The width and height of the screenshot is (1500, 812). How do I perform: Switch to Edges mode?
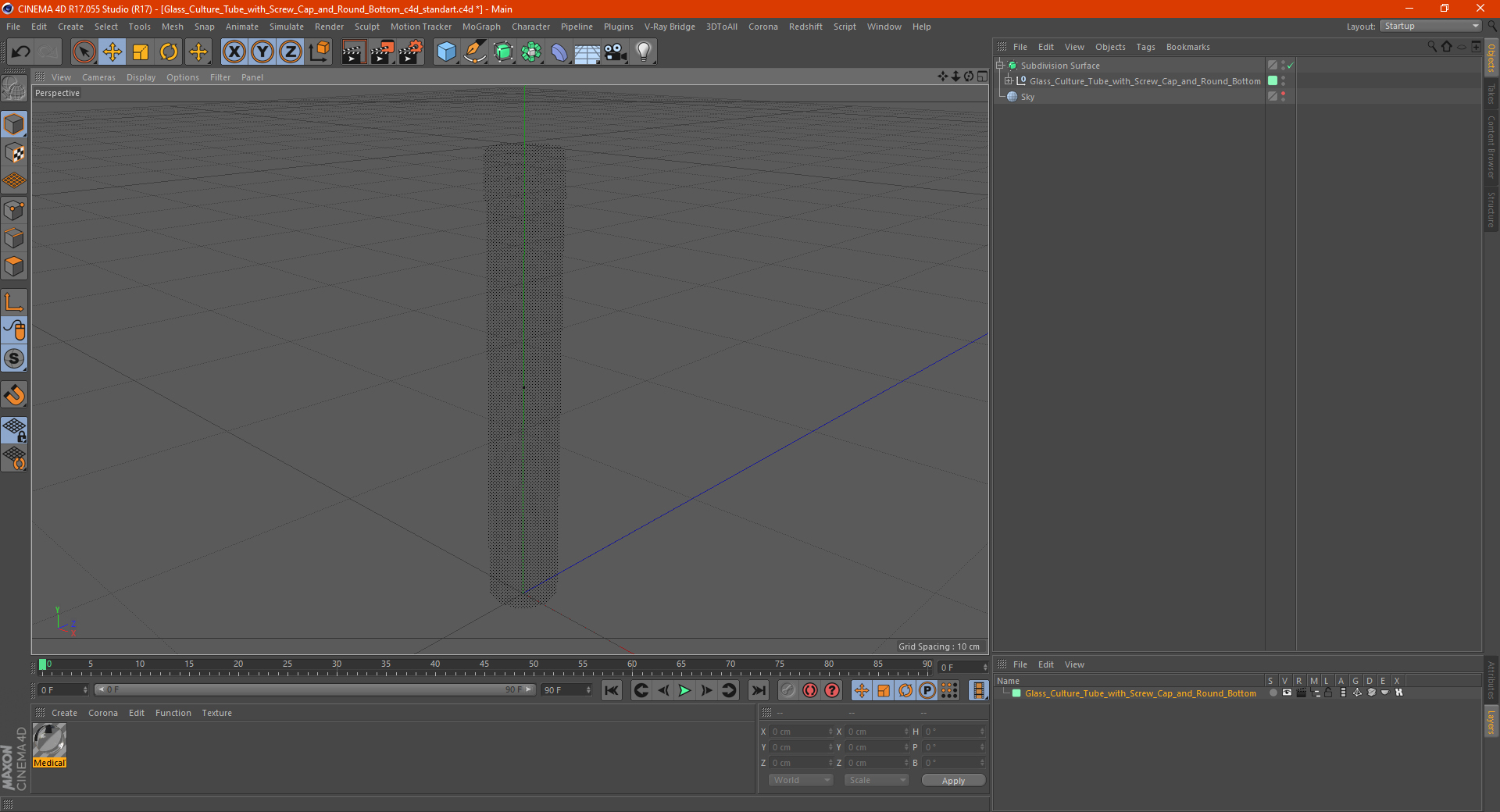[x=14, y=238]
